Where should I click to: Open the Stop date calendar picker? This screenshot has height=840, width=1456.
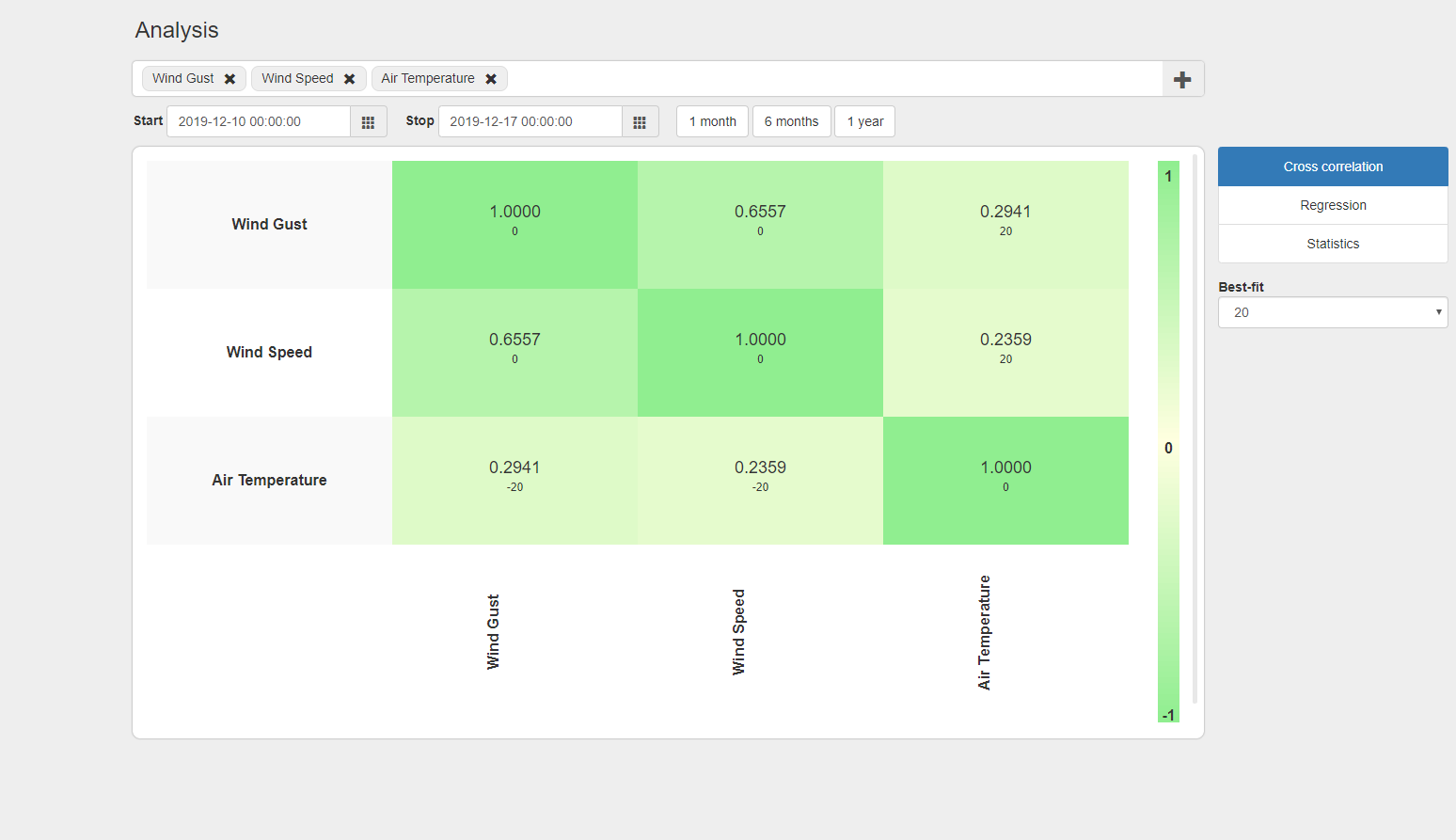(x=640, y=121)
